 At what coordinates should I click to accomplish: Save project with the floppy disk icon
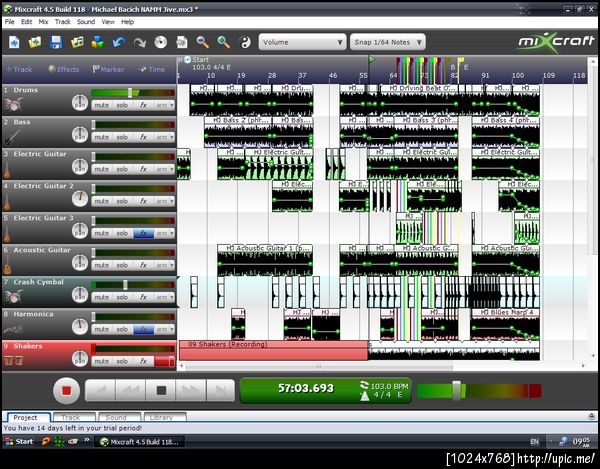pos(56,42)
